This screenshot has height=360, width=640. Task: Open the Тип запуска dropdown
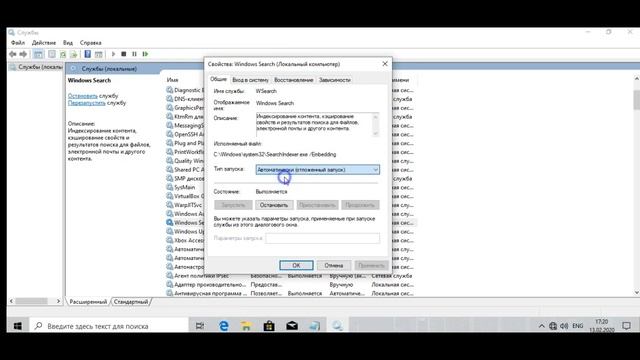click(318, 169)
